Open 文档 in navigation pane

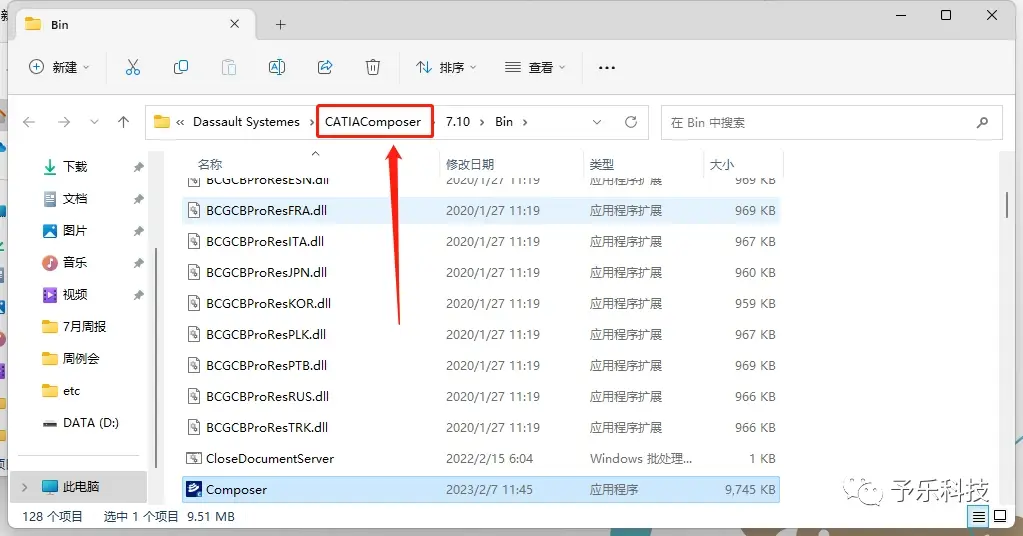[75, 199]
